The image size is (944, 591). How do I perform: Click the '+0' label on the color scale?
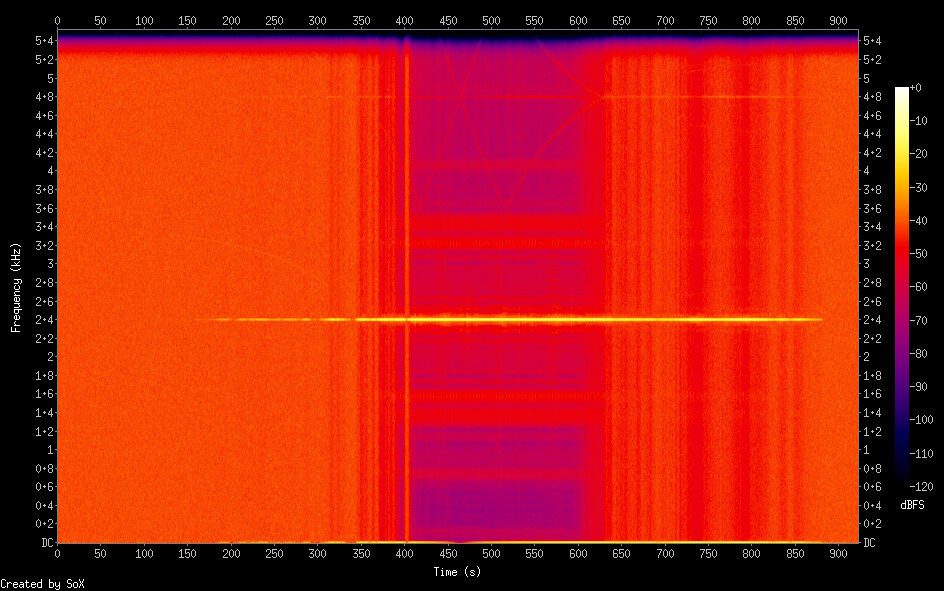[x=916, y=89]
